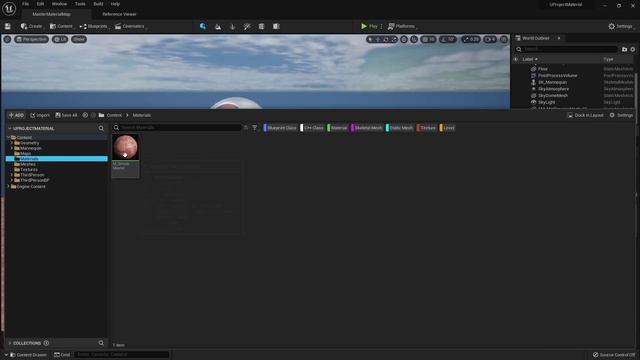Viewport: 640px width, 360px height.
Task: Open the Cinematics toolbar dropdown
Action: pos(130,26)
